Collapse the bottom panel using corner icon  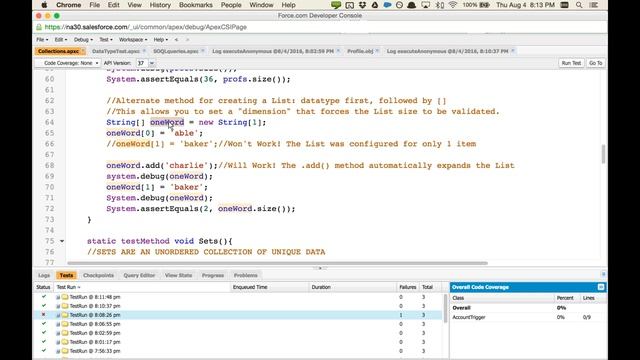click(604, 274)
